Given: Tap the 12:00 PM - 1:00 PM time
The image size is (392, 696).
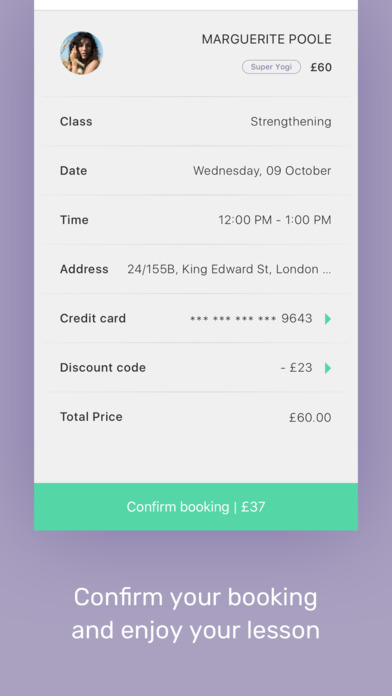Looking at the screenshot, I should point(275,220).
